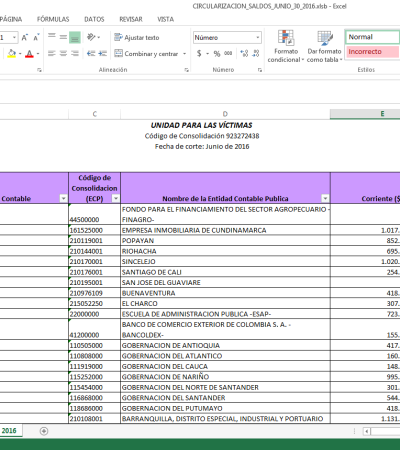Select the 2016 sheet tab
Screen dimensions: 400x450
tap(10, 431)
